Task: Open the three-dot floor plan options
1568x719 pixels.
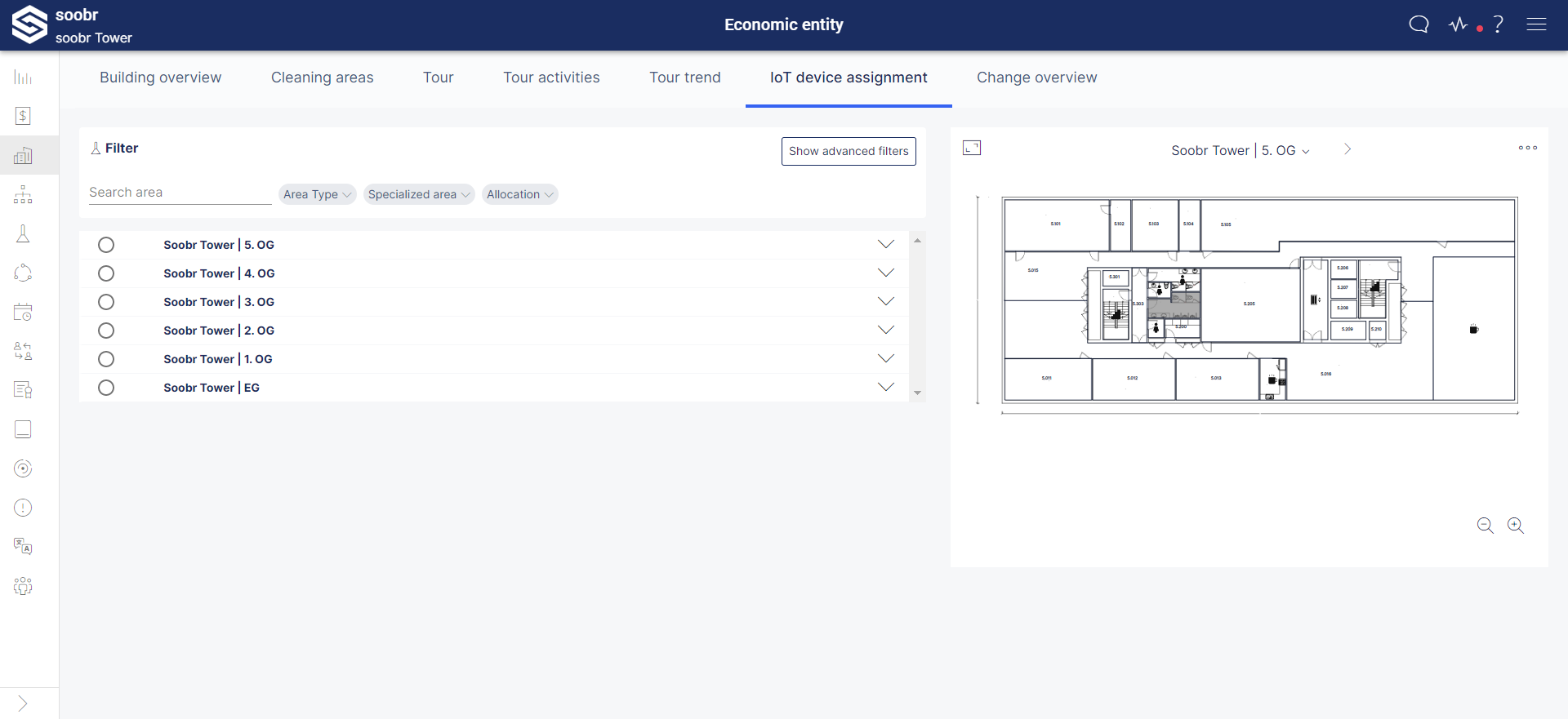Action: (1528, 148)
